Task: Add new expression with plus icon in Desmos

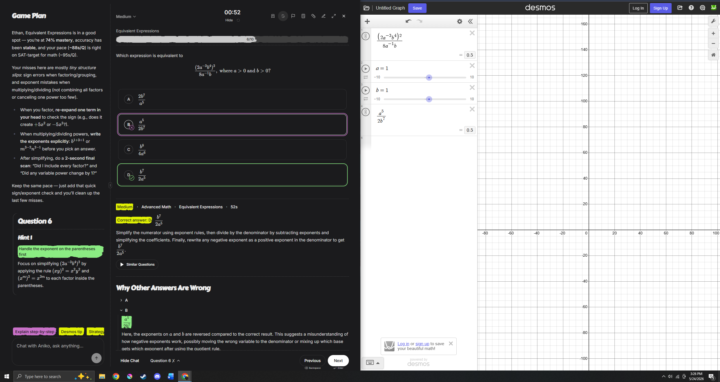Action: pyautogui.click(x=367, y=21)
